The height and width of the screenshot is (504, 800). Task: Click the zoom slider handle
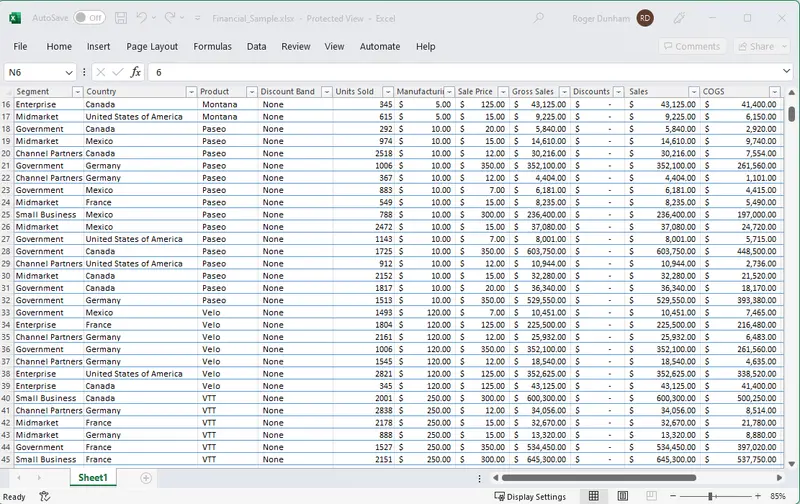point(710,496)
